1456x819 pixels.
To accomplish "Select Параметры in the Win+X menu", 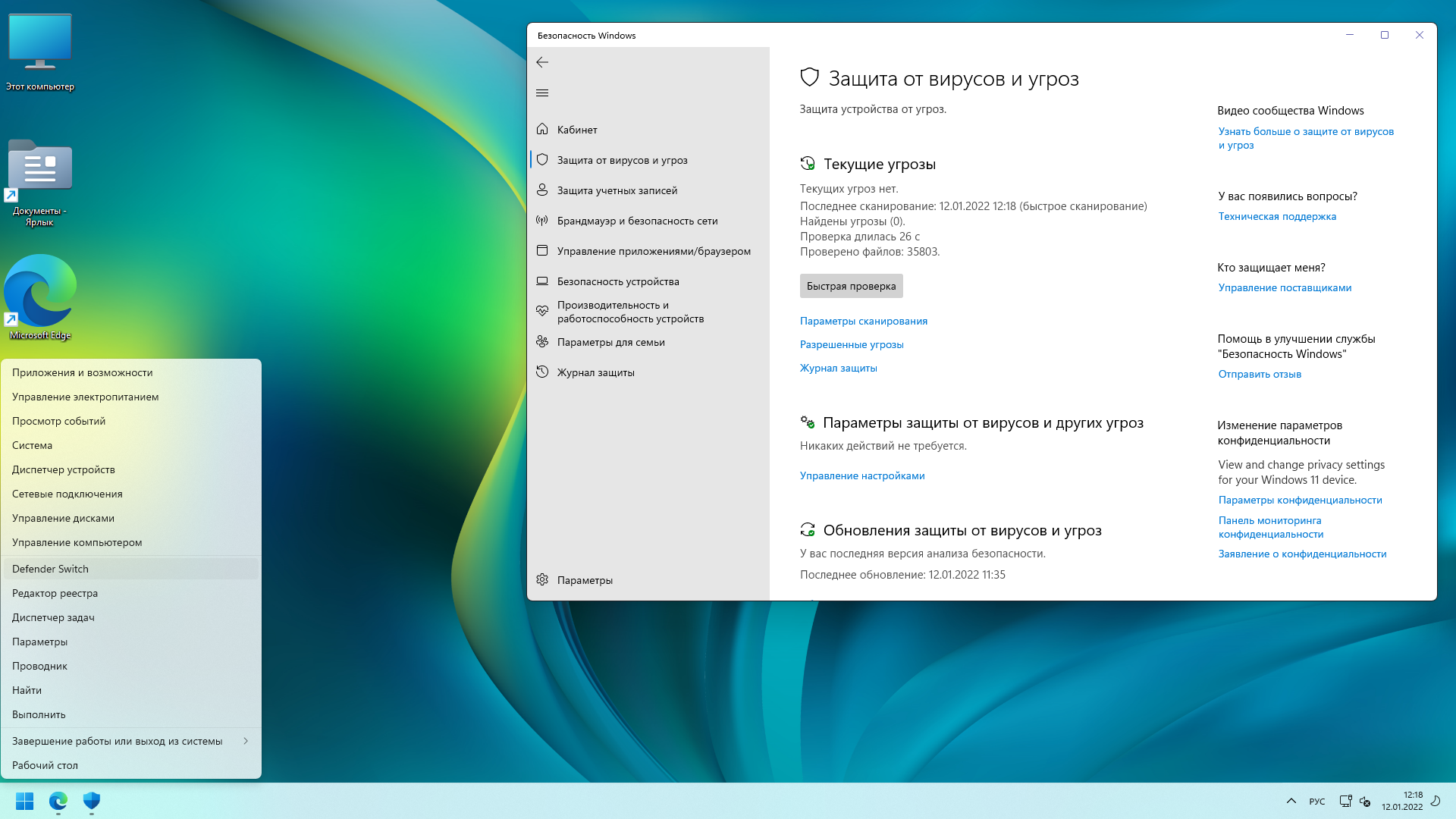I will click(x=131, y=642).
